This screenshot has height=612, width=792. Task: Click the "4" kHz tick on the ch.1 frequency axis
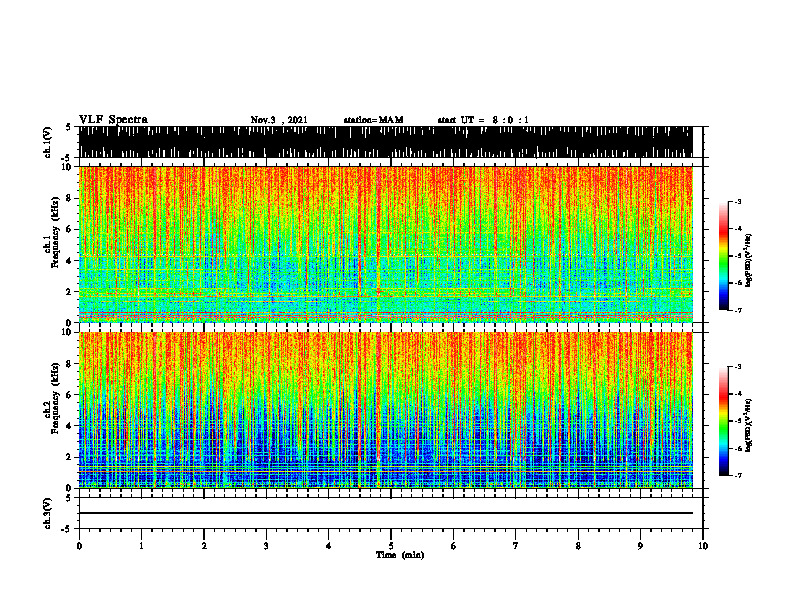tap(69, 261)
